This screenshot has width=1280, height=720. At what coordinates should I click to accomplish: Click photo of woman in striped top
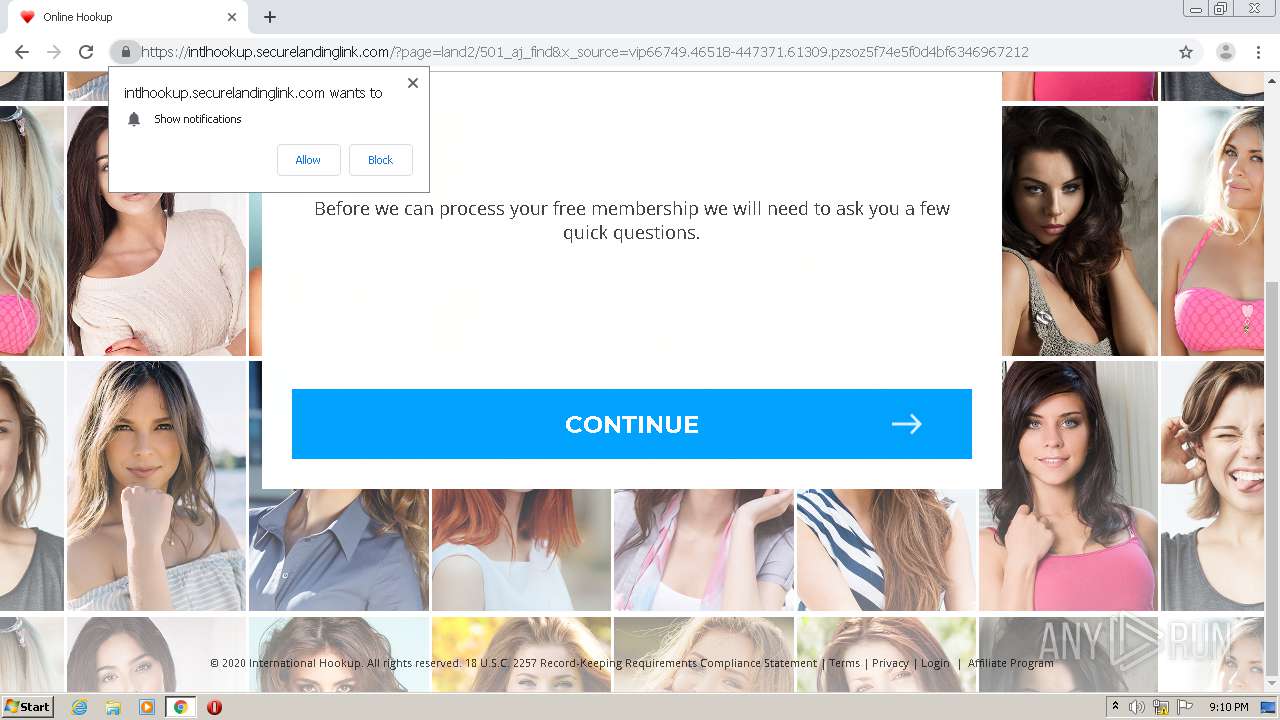[x=886, y=548]
